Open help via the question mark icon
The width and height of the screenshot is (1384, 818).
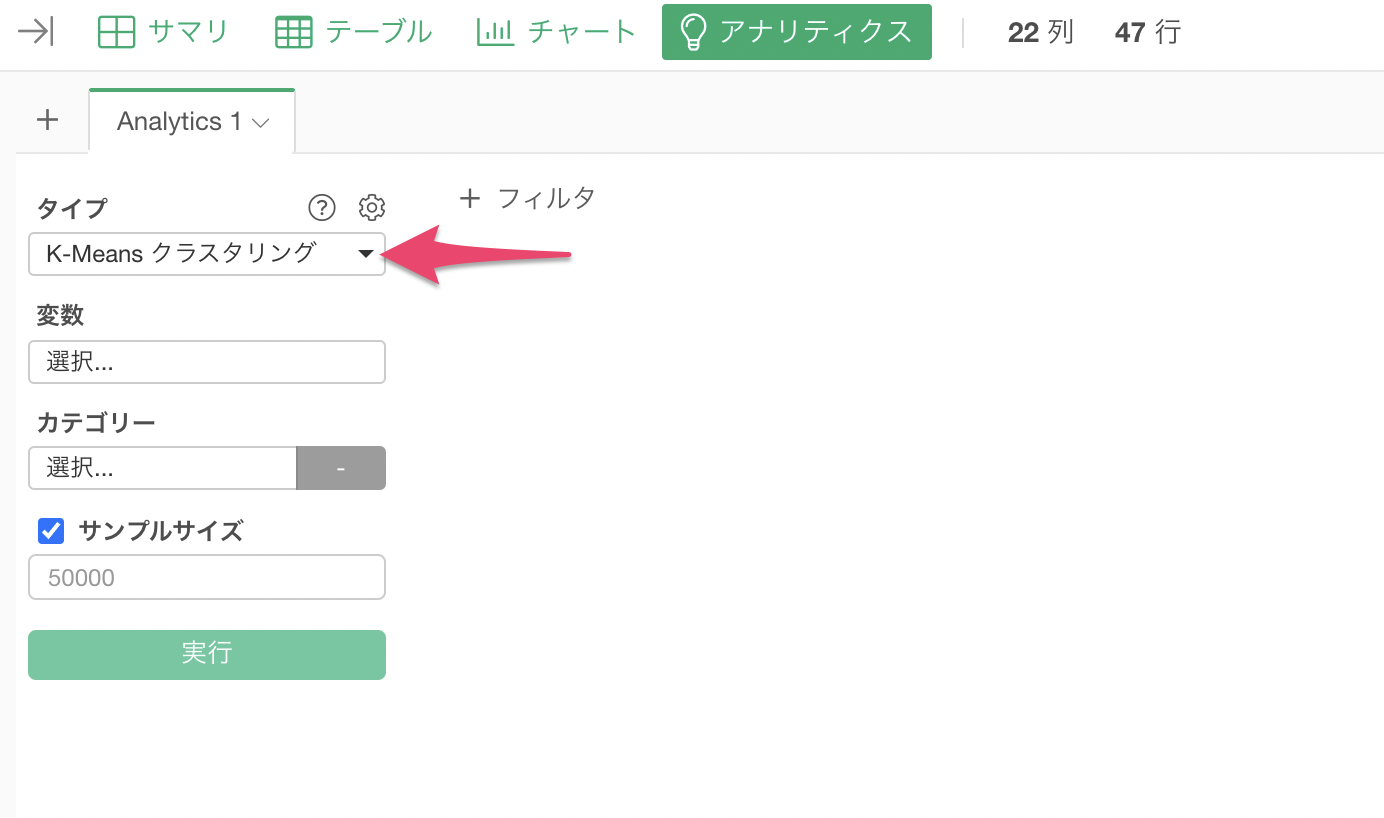click(x=321, y=208)
